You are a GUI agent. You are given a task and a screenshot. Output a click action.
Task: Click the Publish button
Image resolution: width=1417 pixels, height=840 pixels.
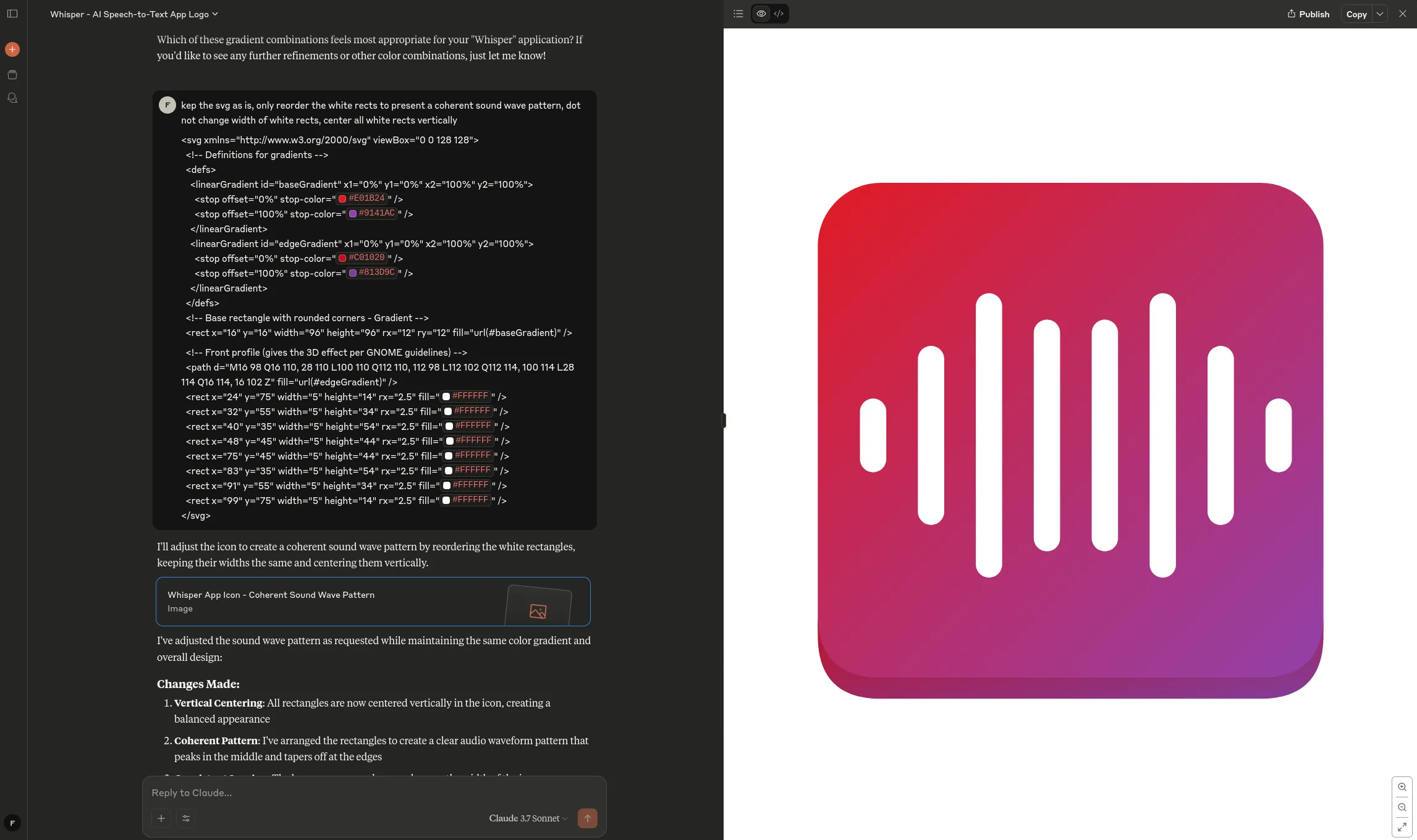[1308, 14]
